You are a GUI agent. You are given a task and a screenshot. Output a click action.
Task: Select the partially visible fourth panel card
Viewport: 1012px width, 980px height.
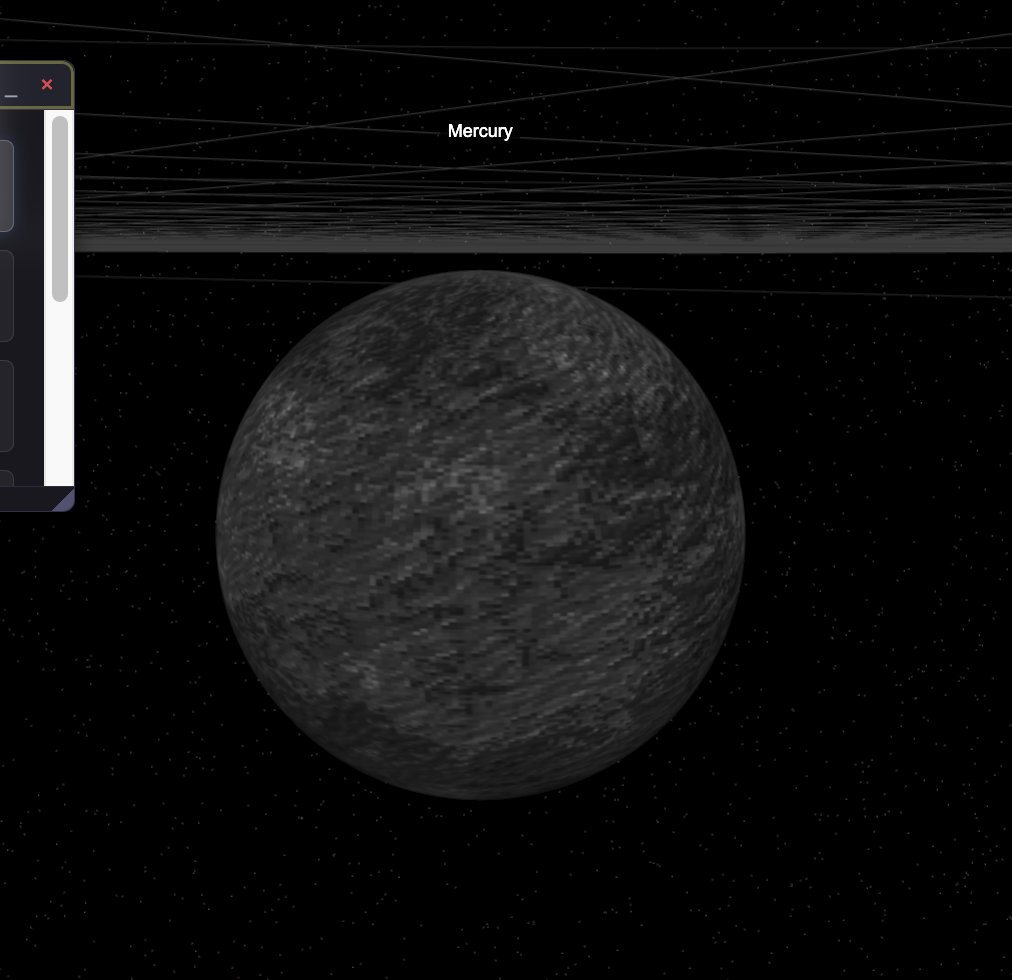[5, 477]
